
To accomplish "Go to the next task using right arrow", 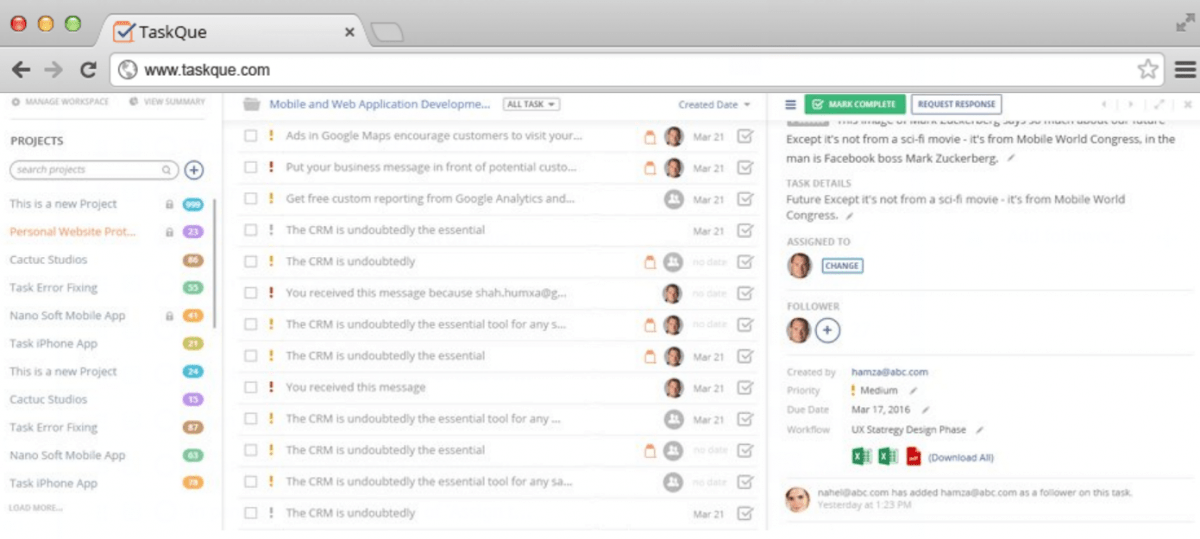I will coord(1131,104).
